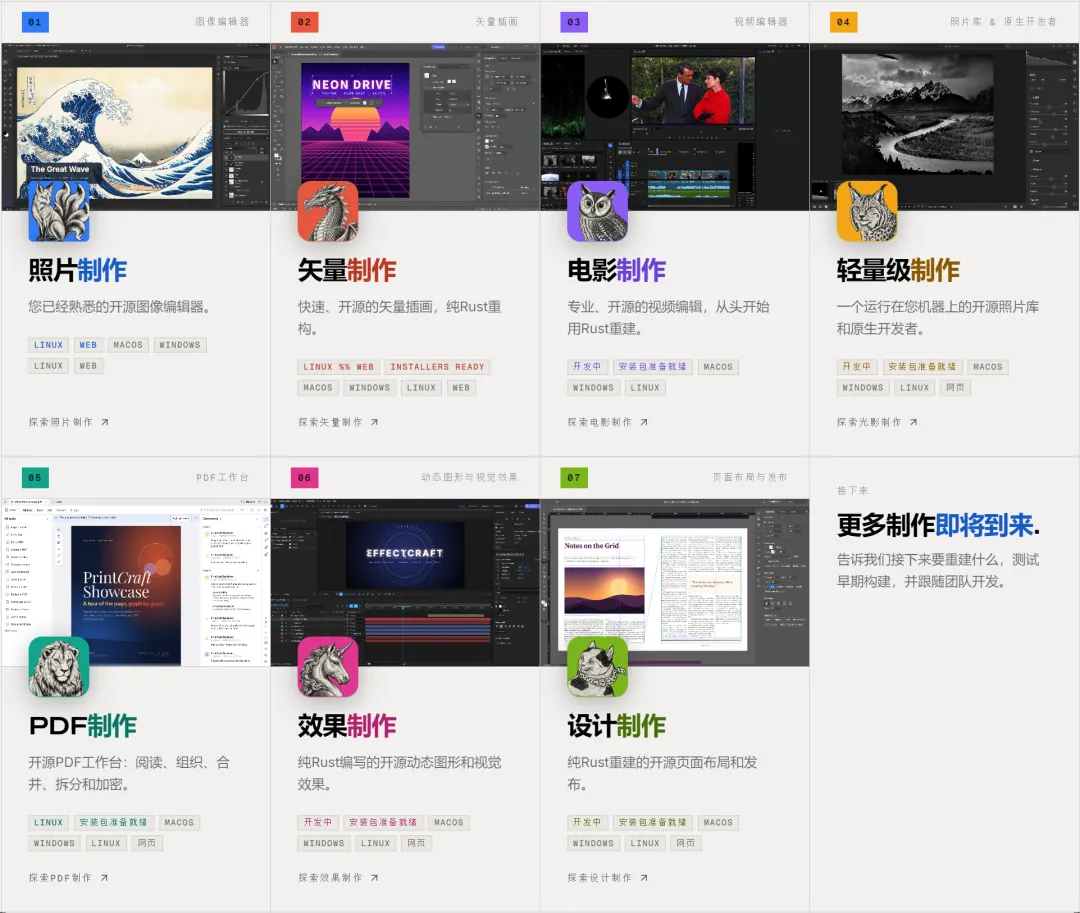Open the 探索矢量制作 link
The width and height of the screenshot is (1080, 913).
[x=338, y=422]
